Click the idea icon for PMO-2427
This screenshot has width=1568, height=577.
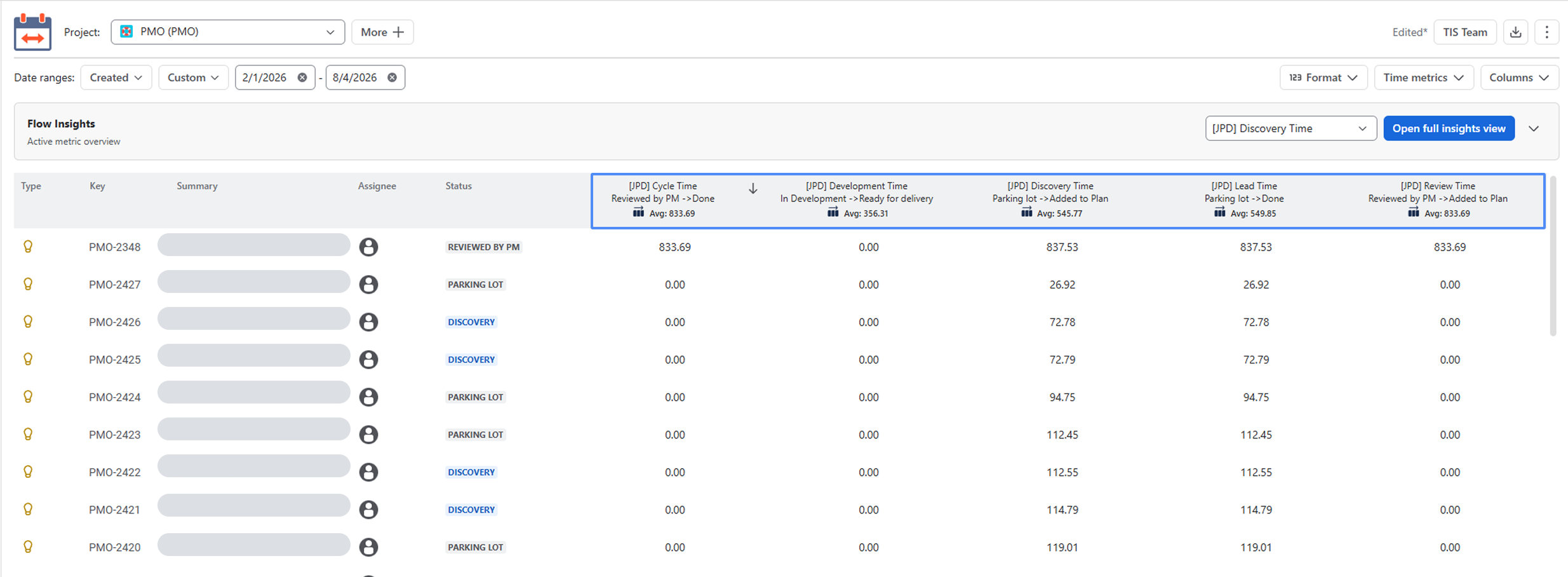pyautogui.click(x=28, y=284)
